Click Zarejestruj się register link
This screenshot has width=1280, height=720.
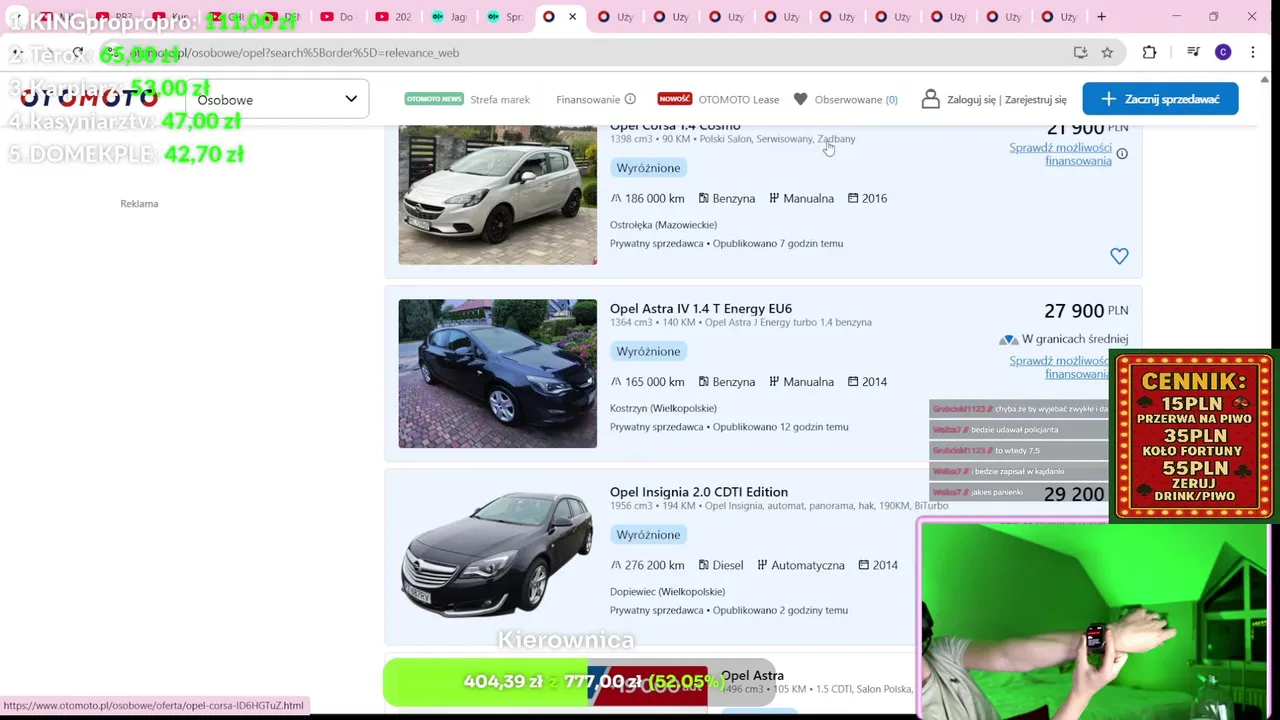pyautogui.click(x=1036, y=99)
